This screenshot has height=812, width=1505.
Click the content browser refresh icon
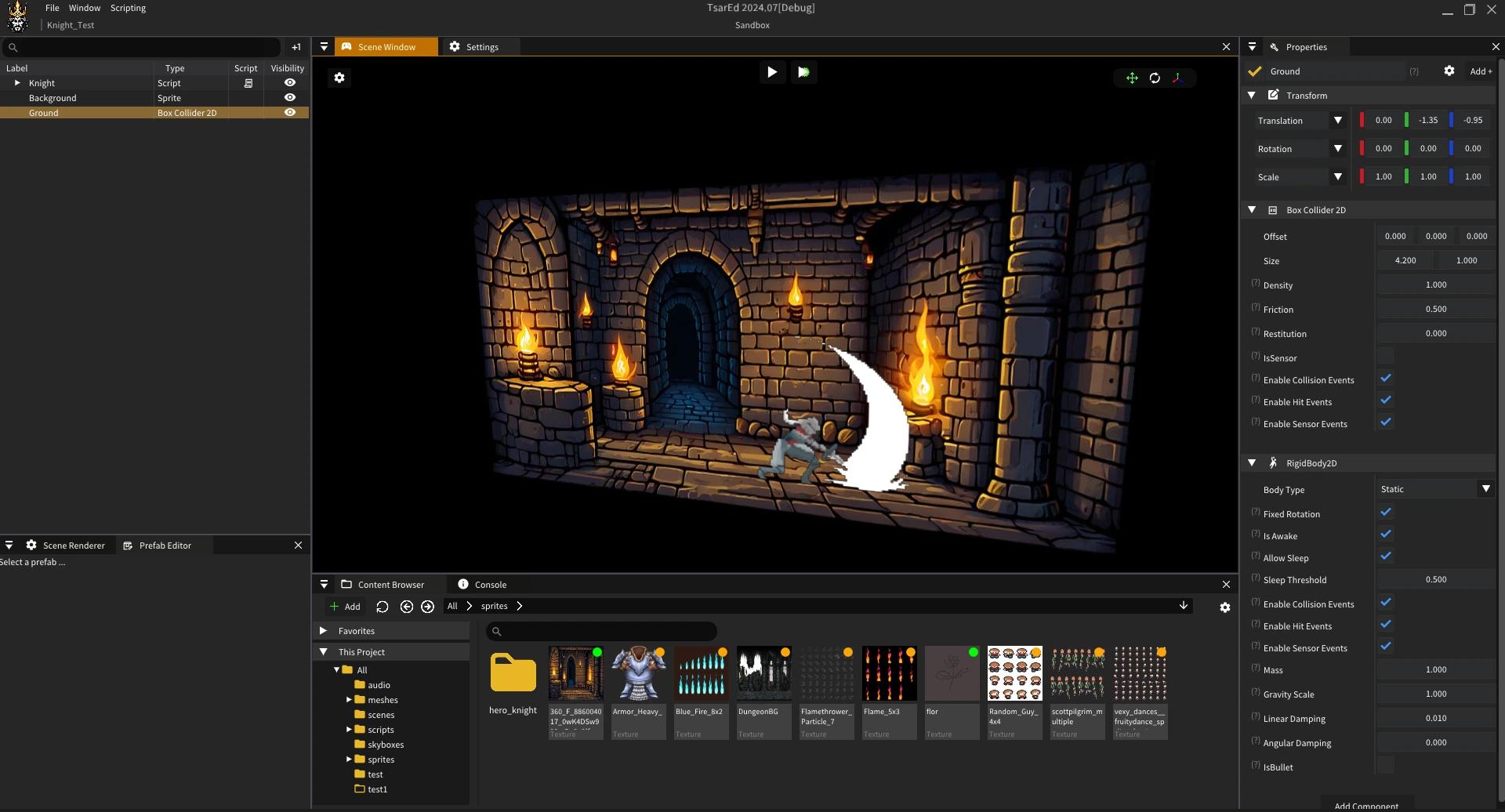coord(383,607)
